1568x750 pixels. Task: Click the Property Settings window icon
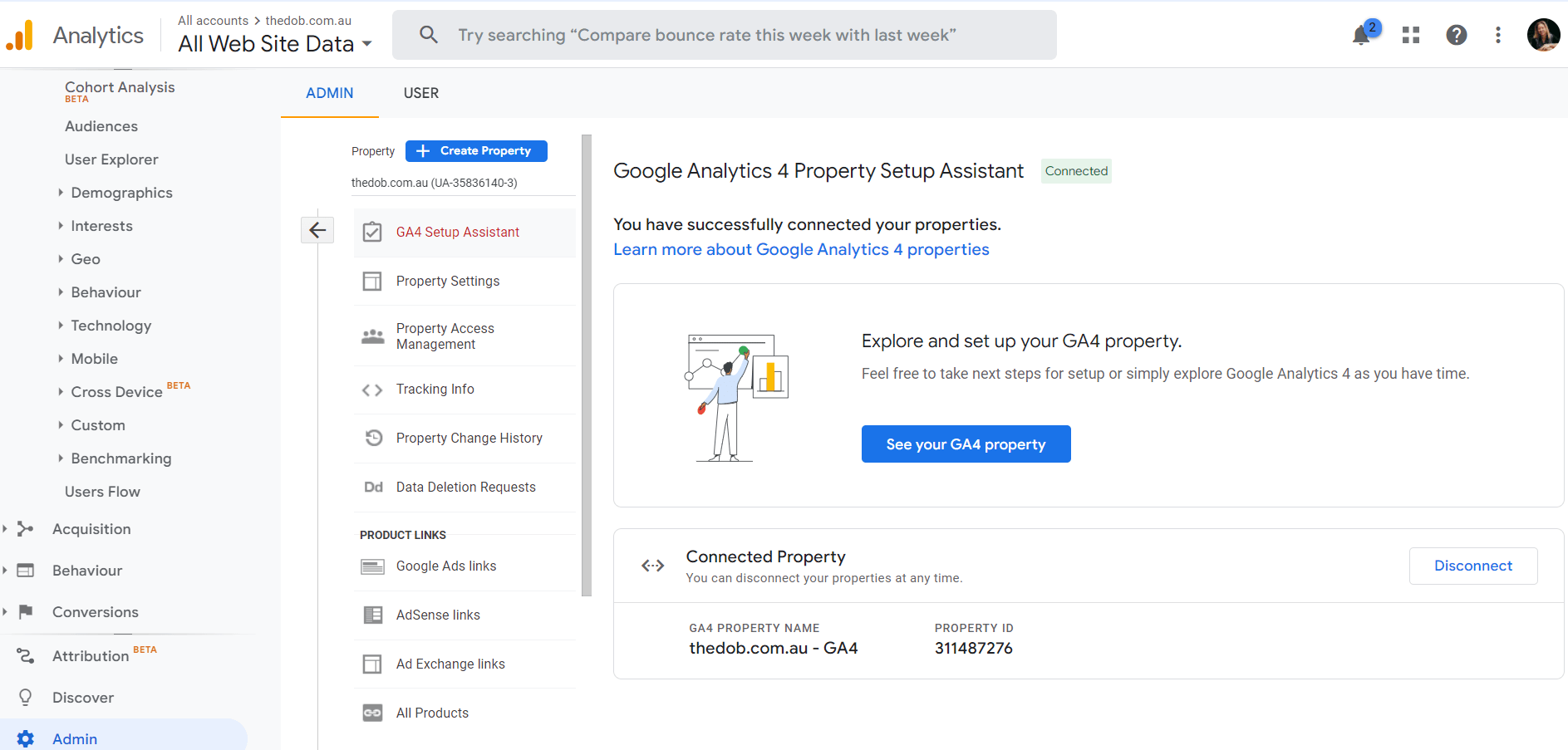pyautogui.click(x=372, y=281)
